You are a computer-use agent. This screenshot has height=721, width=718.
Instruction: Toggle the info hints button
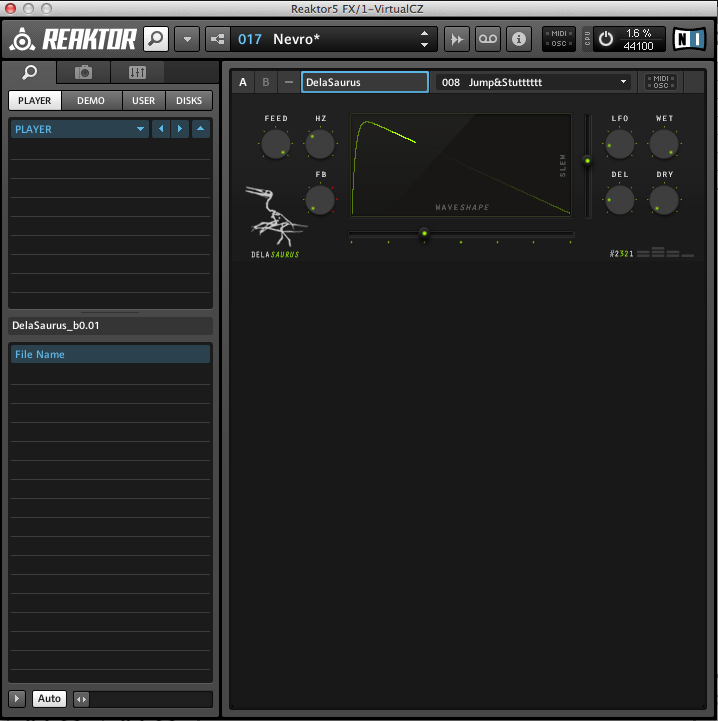pos(519,39)
